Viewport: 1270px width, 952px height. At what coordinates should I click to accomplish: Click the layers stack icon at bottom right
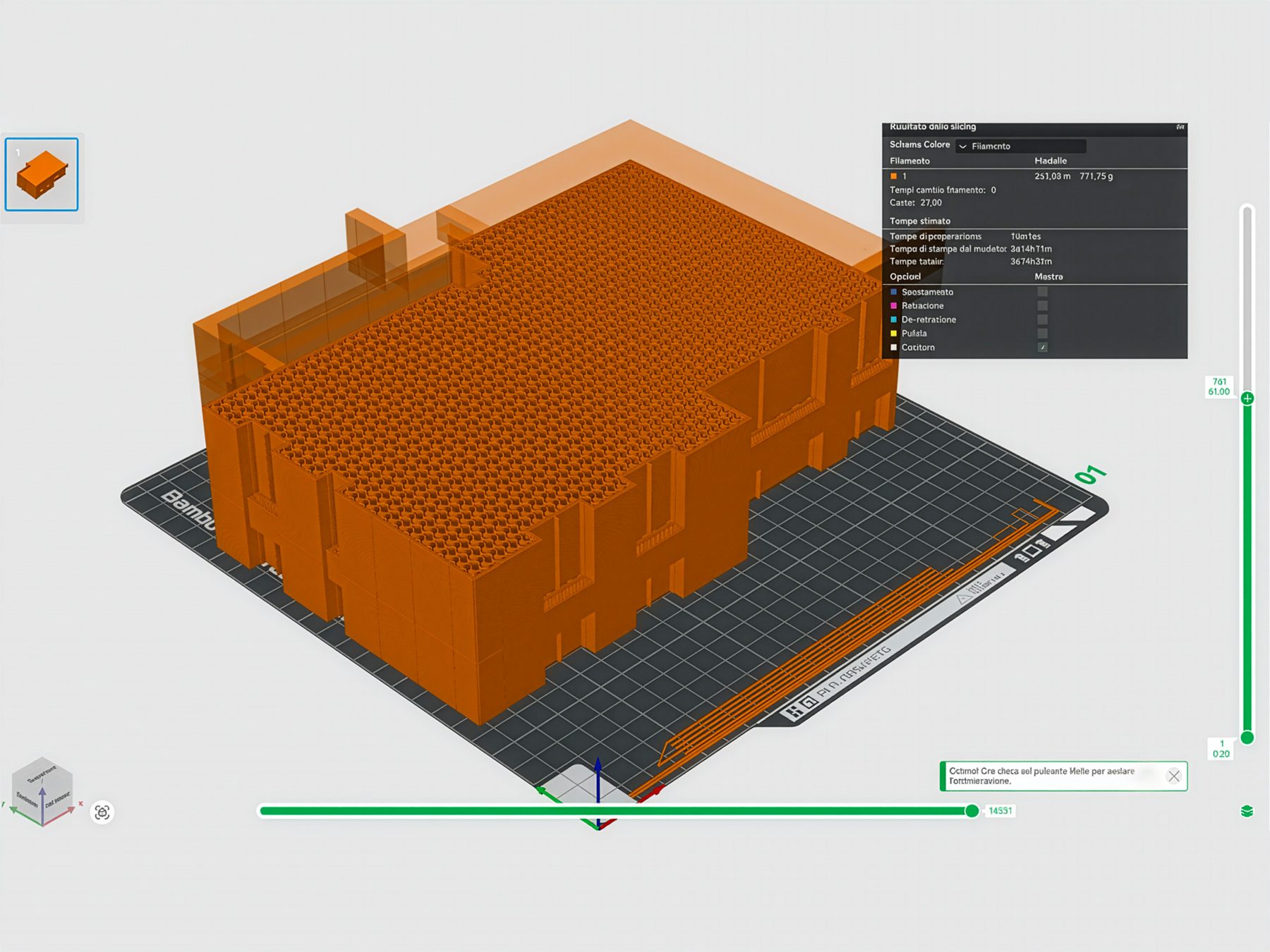1247,811
